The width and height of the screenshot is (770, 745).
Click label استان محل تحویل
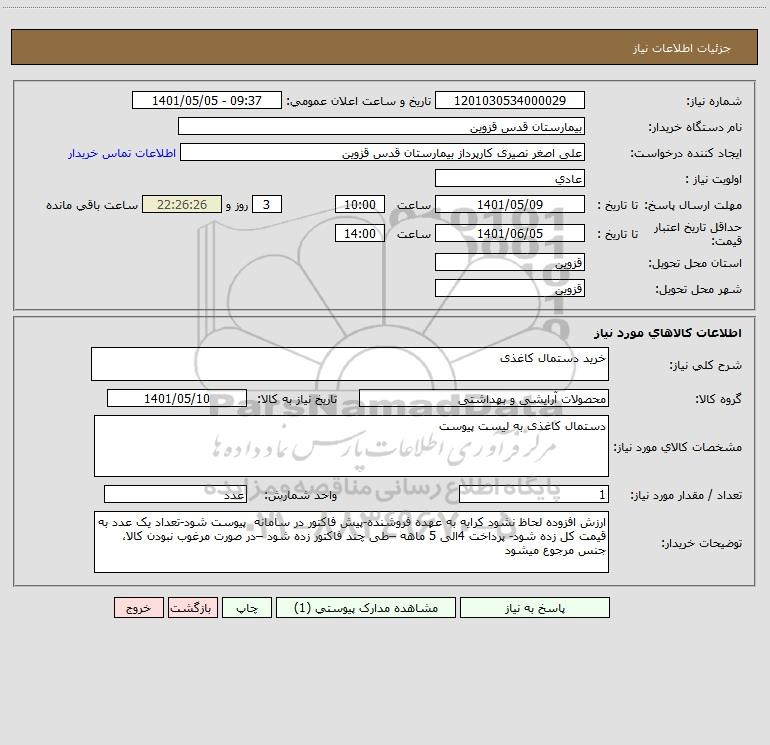pyautogui.click(x=695, y=263)
